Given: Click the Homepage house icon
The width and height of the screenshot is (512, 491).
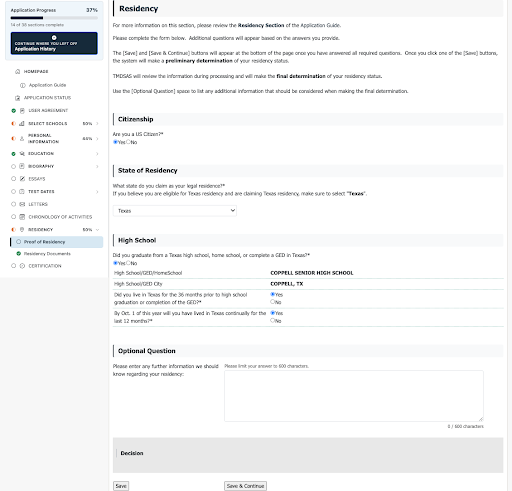Looking at the screenshot, I should pos(18,72).
